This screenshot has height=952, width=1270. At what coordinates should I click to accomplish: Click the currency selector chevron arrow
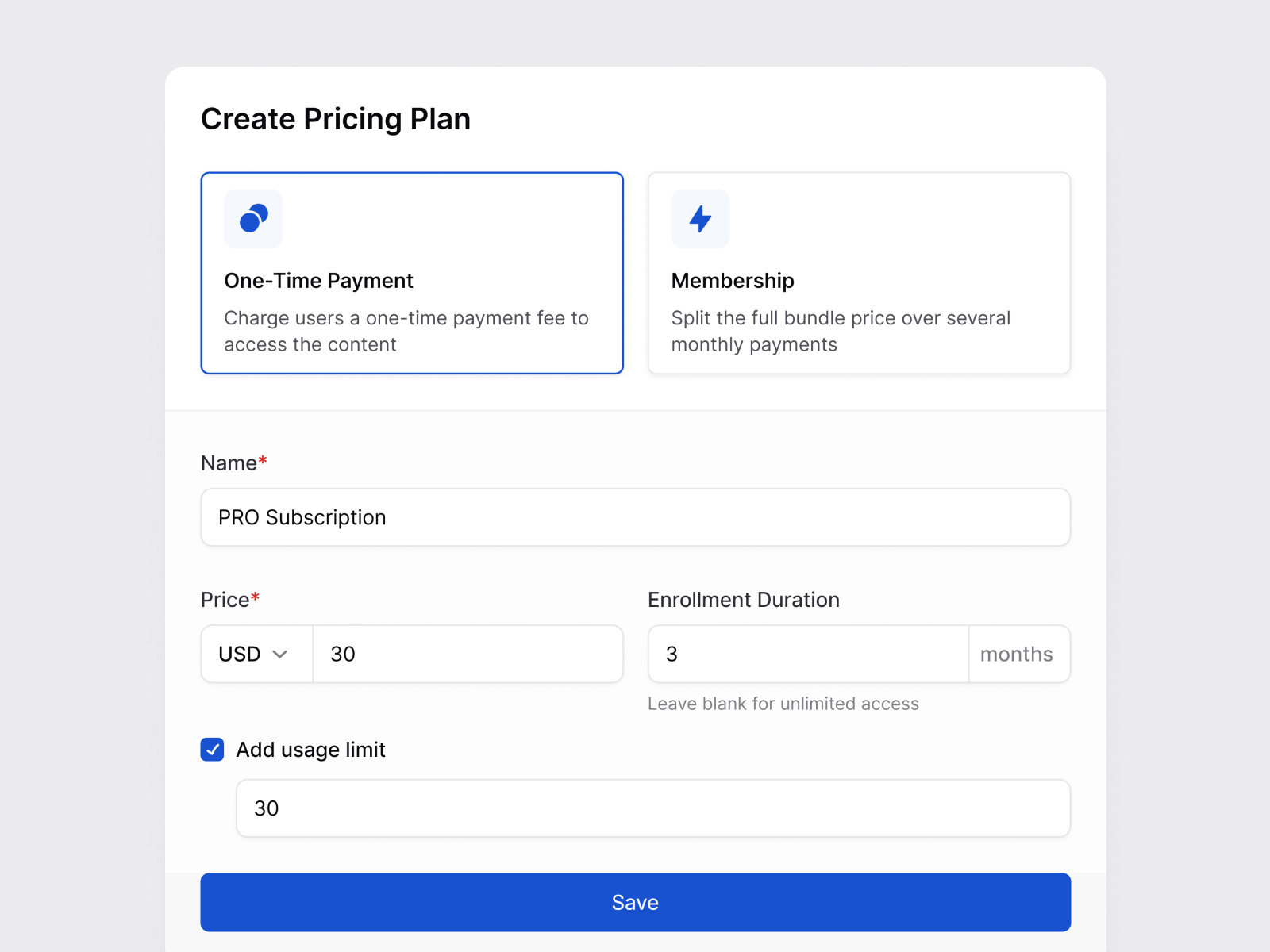280,654
